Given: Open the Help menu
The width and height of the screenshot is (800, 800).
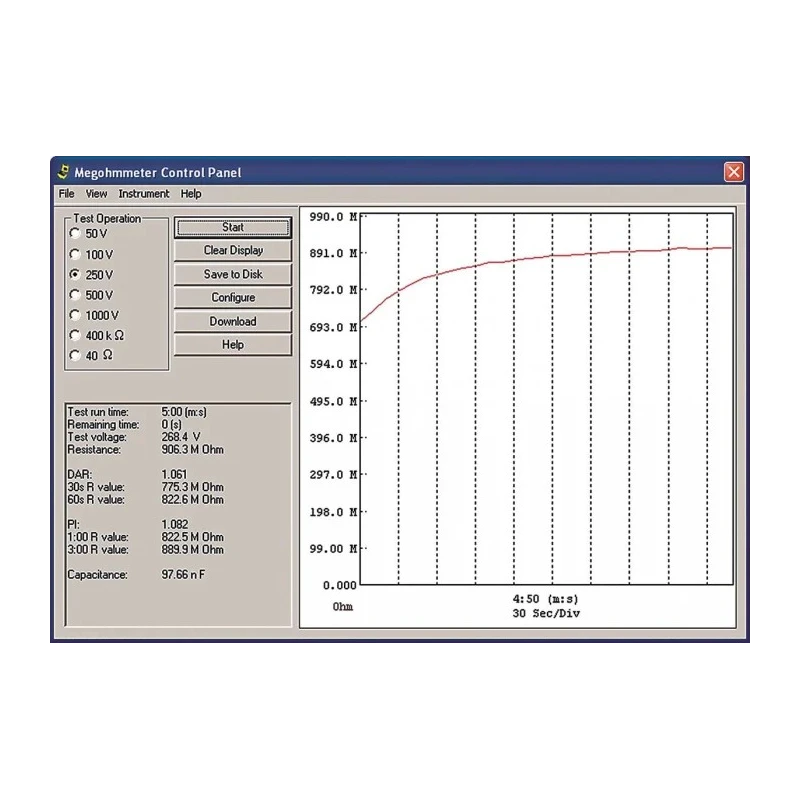Looking at the screenshot, I should [x=191, y=194].
